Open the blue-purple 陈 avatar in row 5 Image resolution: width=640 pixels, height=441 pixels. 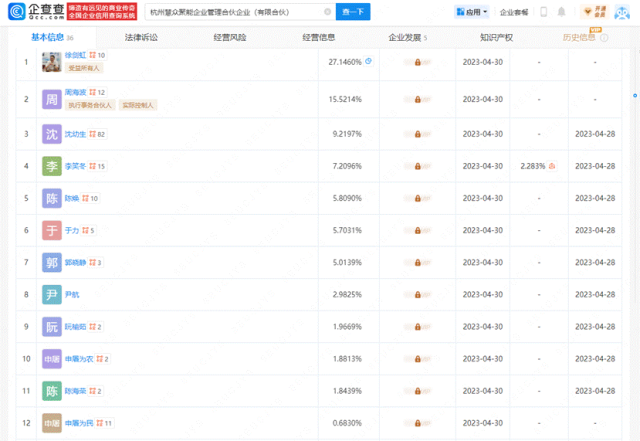click(52, 198)
